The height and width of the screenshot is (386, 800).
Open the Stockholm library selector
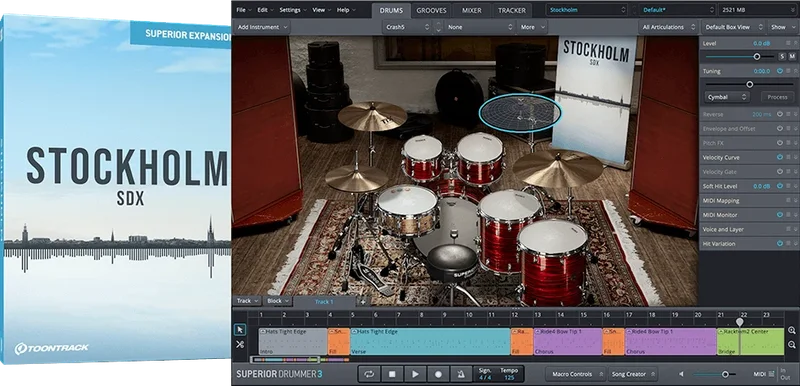click(x=587, y=10)
